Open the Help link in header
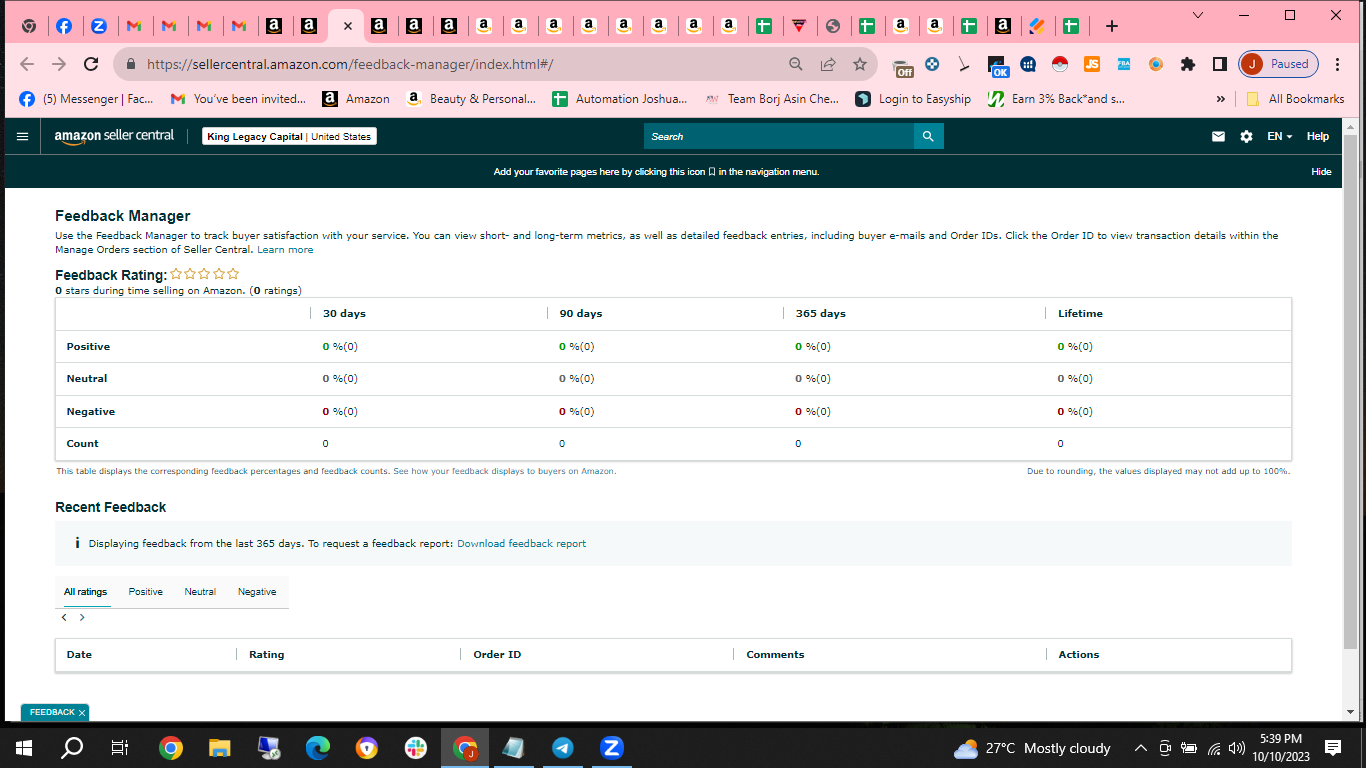1366x768 pixels. [1318, 136]
